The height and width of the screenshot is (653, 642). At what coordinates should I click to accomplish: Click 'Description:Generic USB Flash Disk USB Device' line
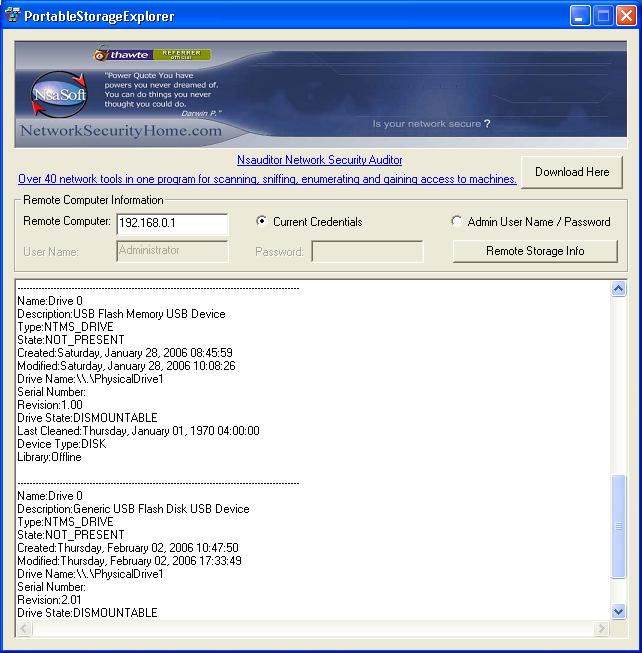(133, 509)
